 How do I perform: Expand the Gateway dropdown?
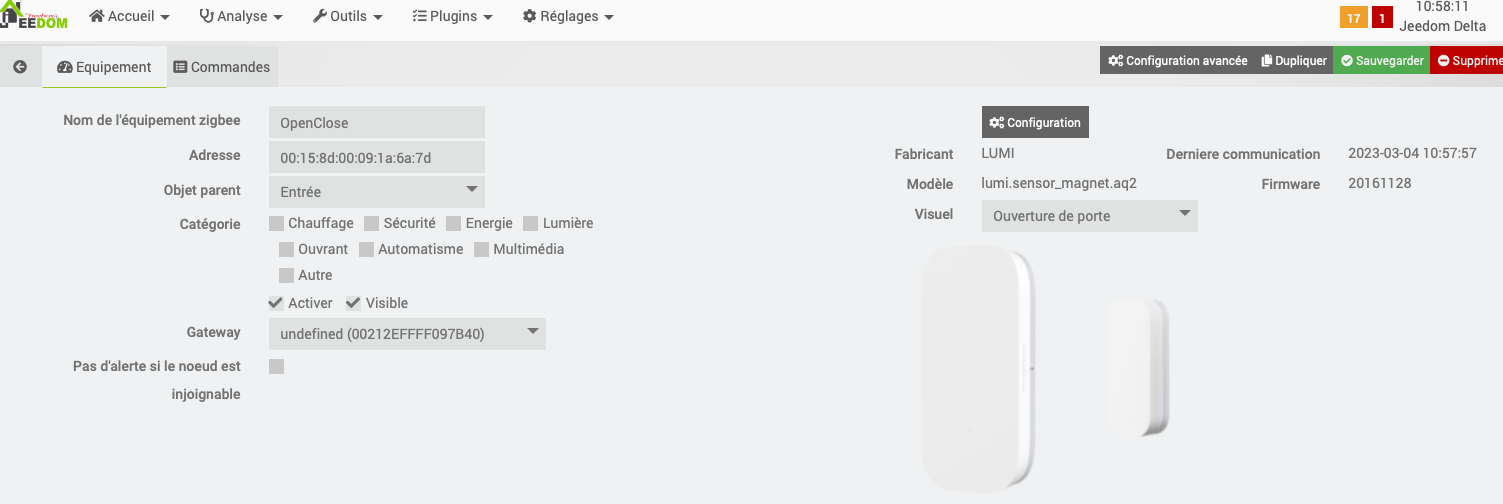(x=407, y=334)
